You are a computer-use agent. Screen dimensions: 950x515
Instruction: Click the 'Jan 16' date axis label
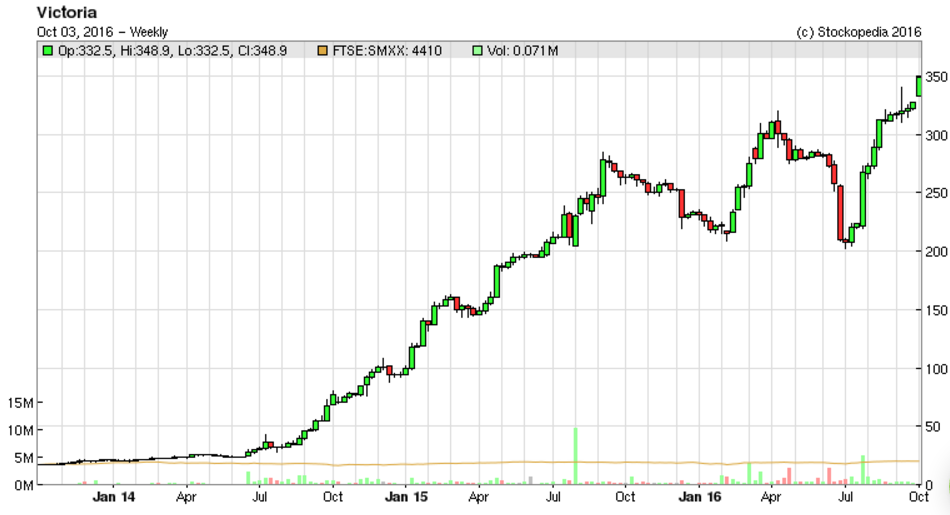pyautogui.click(x=700, y=497)
